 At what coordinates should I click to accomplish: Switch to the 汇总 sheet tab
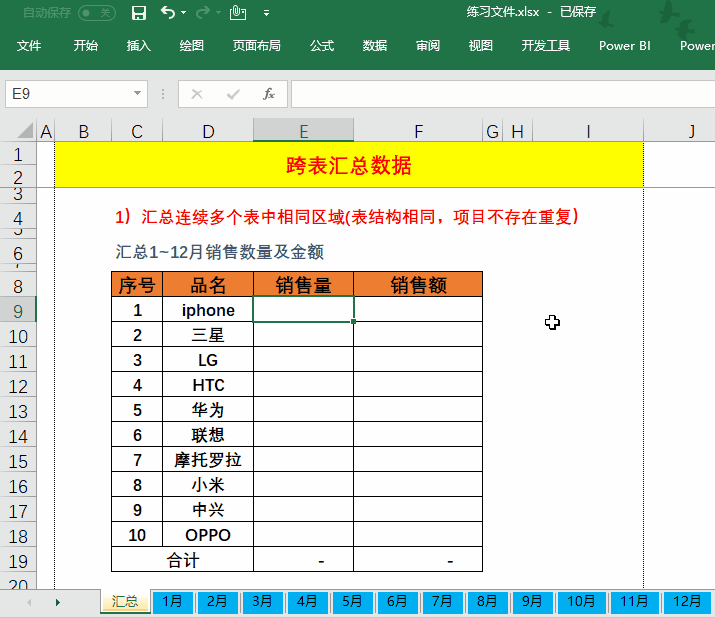point(125,602)
